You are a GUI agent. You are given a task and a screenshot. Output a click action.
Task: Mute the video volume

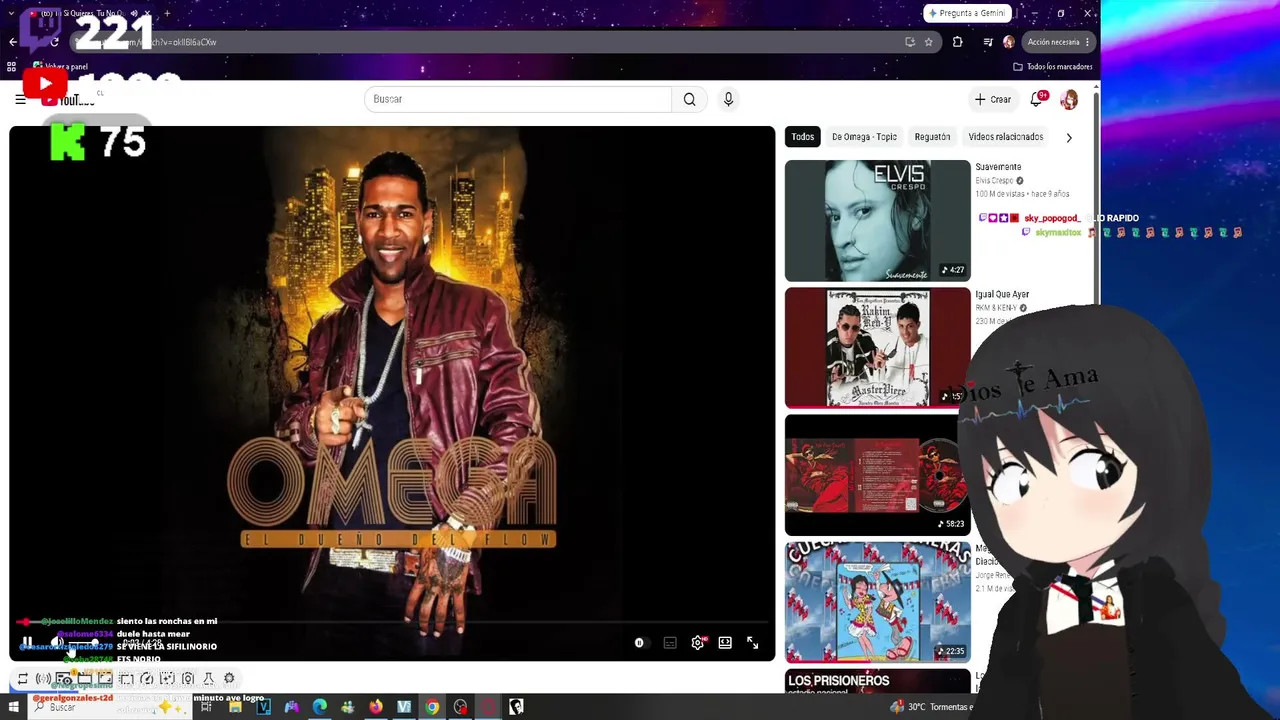point(57,643)
